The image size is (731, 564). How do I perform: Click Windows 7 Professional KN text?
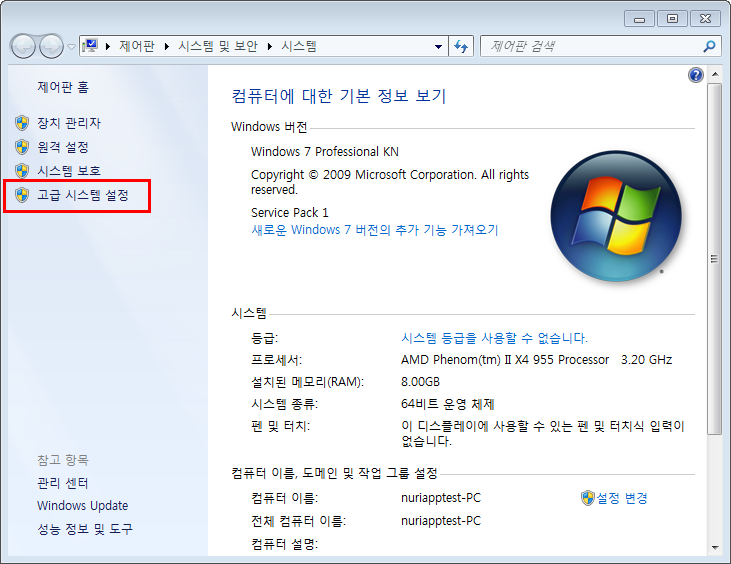tap(325, 151)
